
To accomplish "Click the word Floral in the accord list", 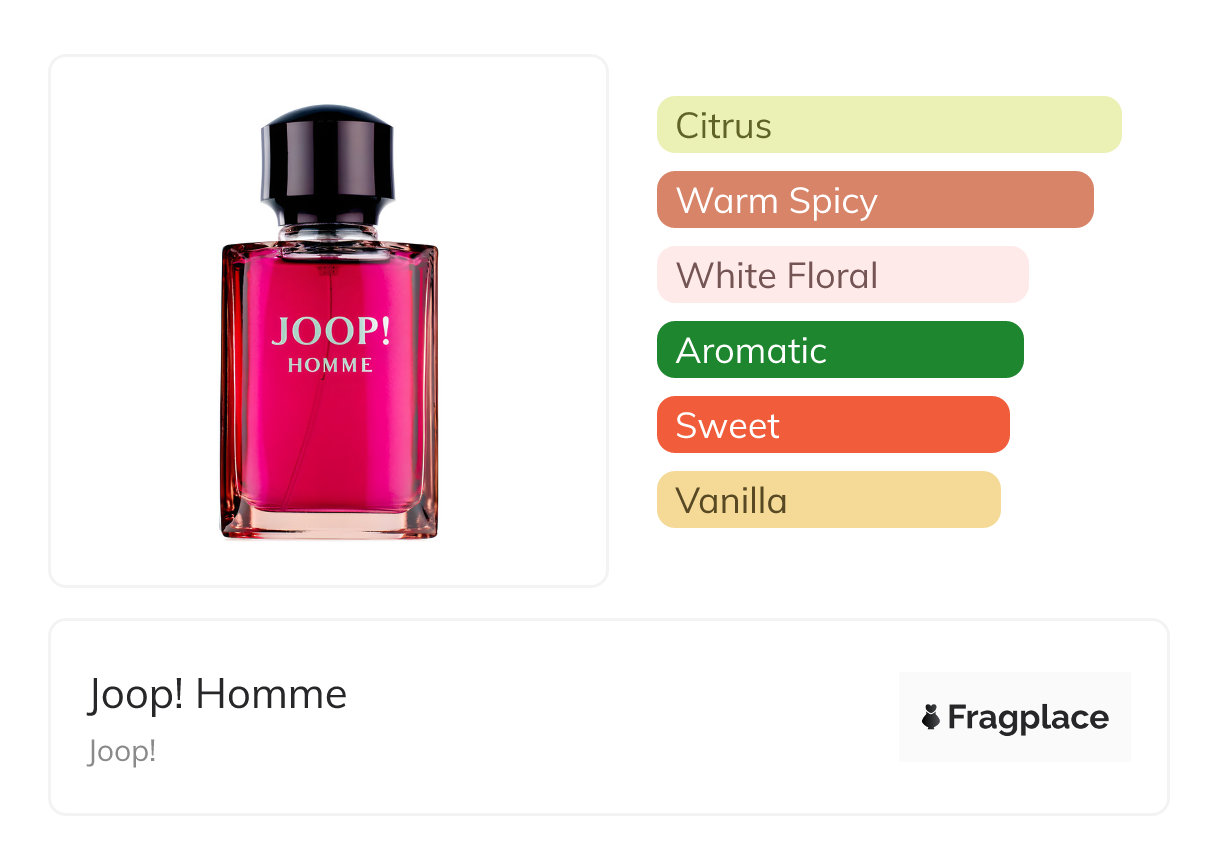I will pos(831,275).
